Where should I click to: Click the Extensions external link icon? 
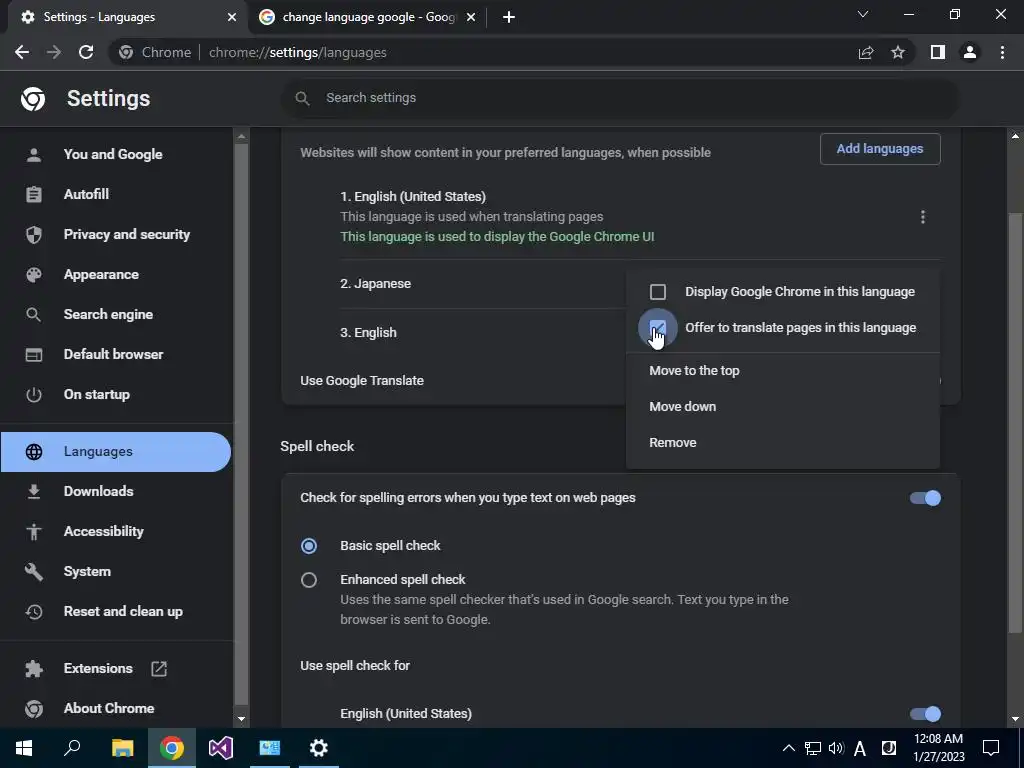[x=159, y=669]
